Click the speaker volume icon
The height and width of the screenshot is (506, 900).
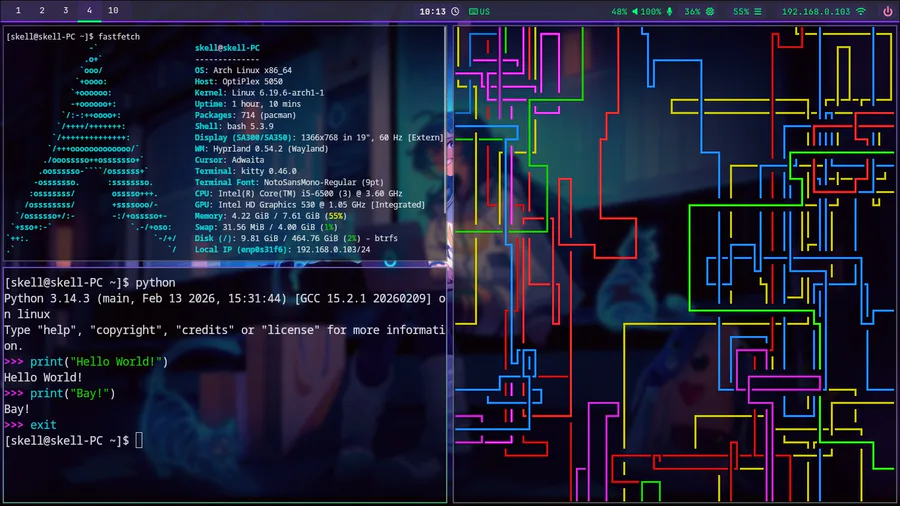point(635,11)
